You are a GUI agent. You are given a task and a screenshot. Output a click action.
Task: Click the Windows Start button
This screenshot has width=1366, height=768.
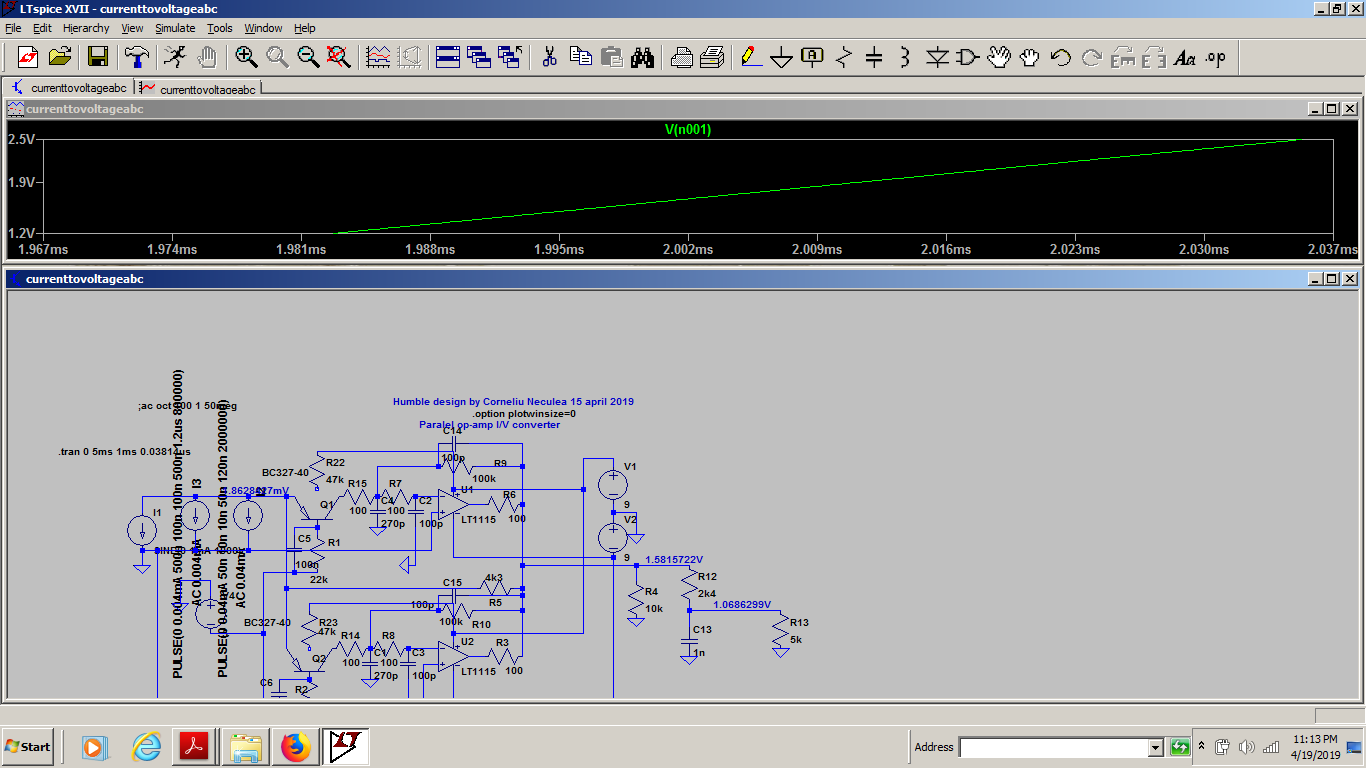pyautogui.click(x=28, y=746)
